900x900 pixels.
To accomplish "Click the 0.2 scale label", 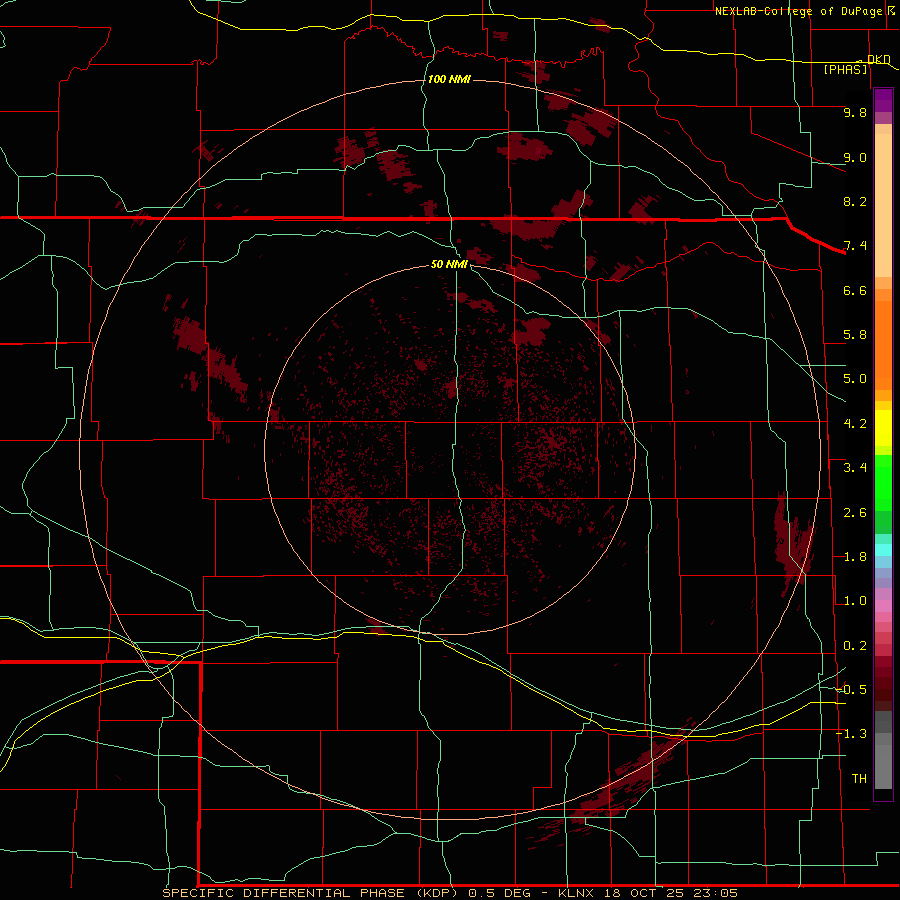I will point(855,646).
